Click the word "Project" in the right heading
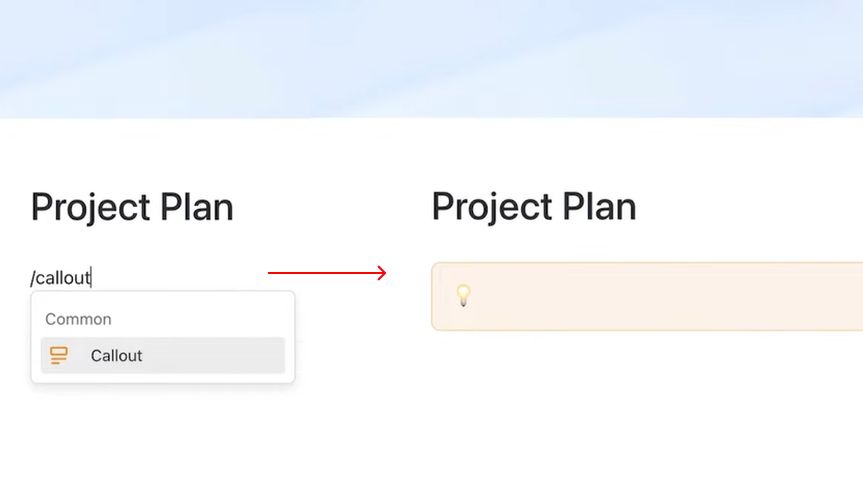863x480 pixels. click(489, 206)
